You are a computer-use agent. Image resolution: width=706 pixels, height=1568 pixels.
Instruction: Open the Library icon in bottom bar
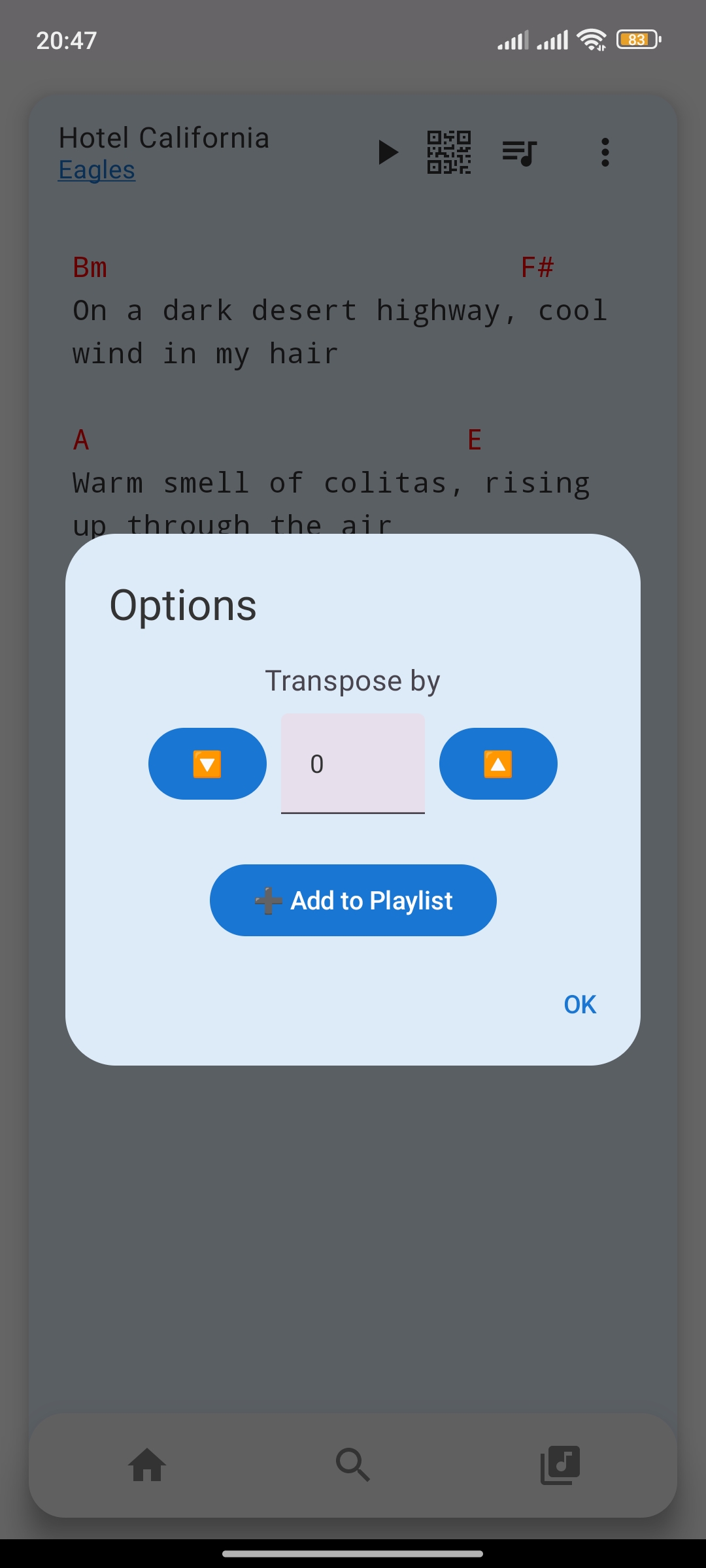pos(561,1464)
